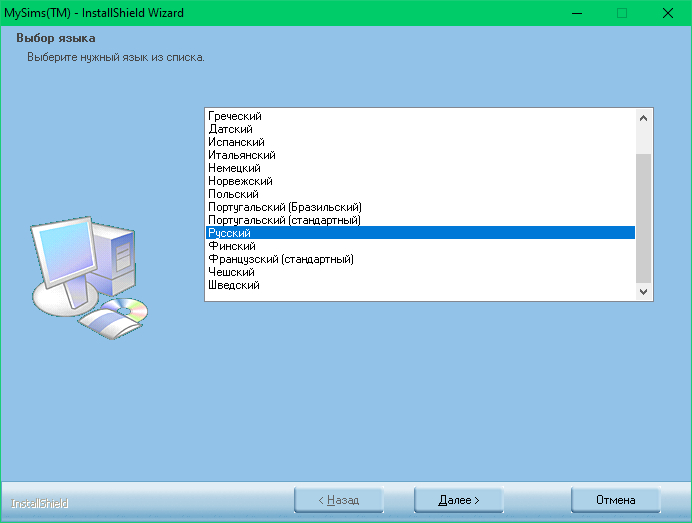Click the list scrollbar up arrow
The image size is (692, 523).
[x=643, y=118]
